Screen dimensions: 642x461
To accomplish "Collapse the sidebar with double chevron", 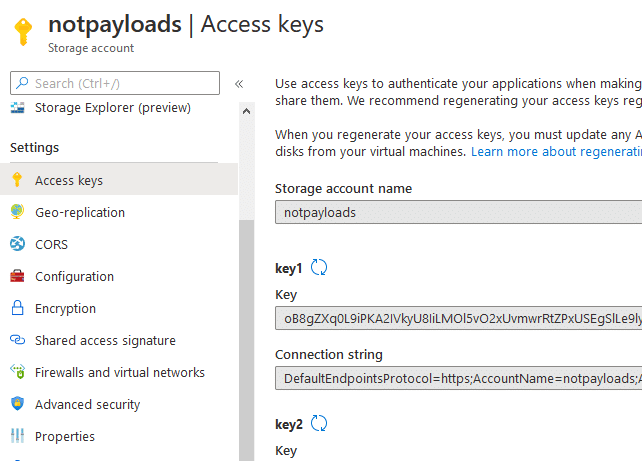I will pyautogui.click(x=239, y=84).
